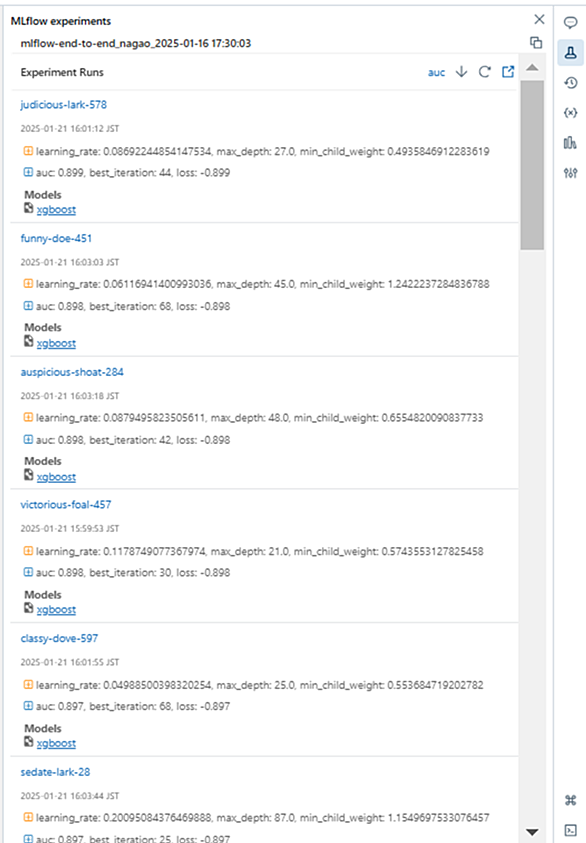Copy the experiment name with copy icon
The width and height of the screenshot is (586, 843).
pyautogui.click(x=536, y=42)
